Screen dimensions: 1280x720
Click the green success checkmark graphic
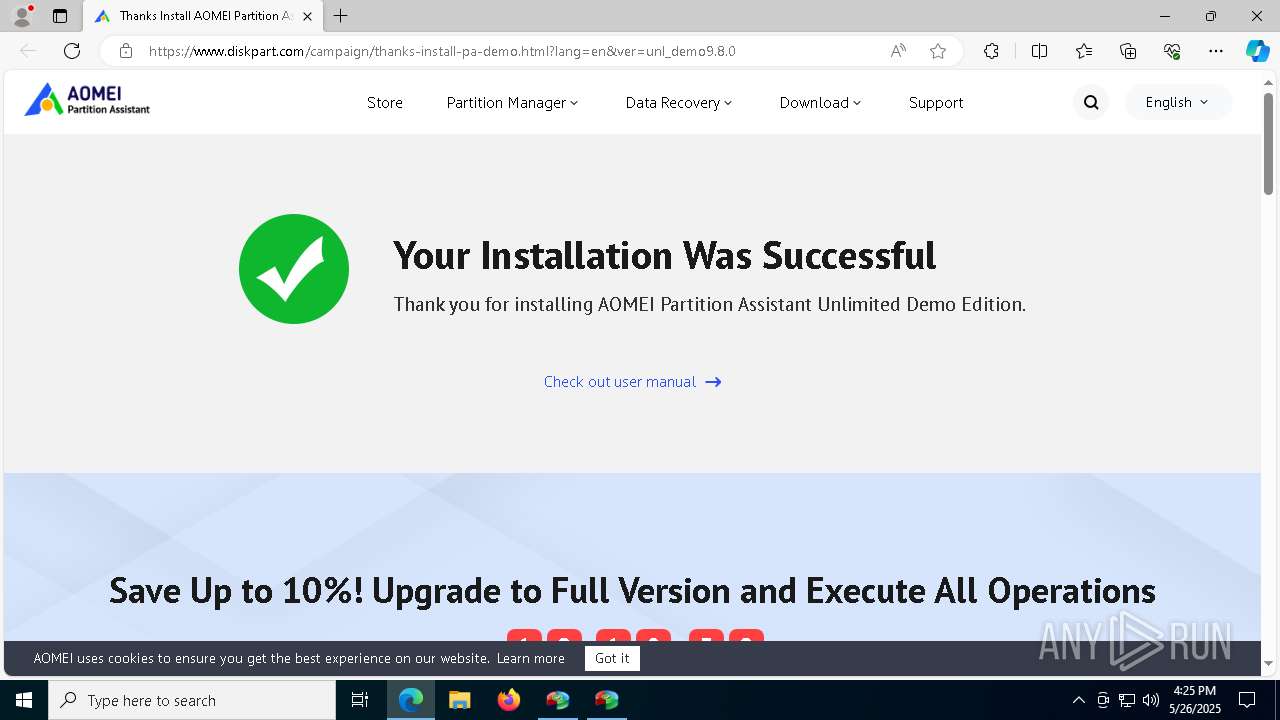pyautogui.click(x=294, y=269)
